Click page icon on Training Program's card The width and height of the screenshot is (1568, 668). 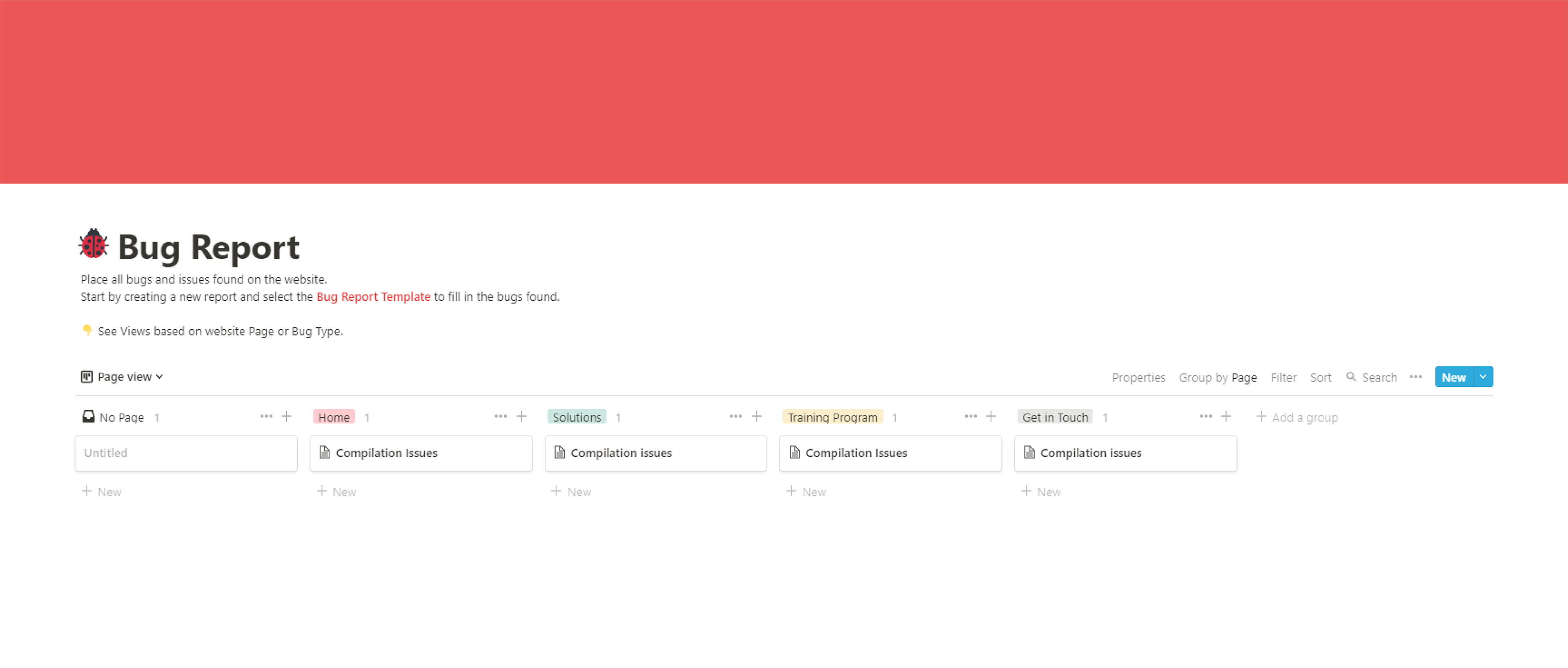coord(794,452)
